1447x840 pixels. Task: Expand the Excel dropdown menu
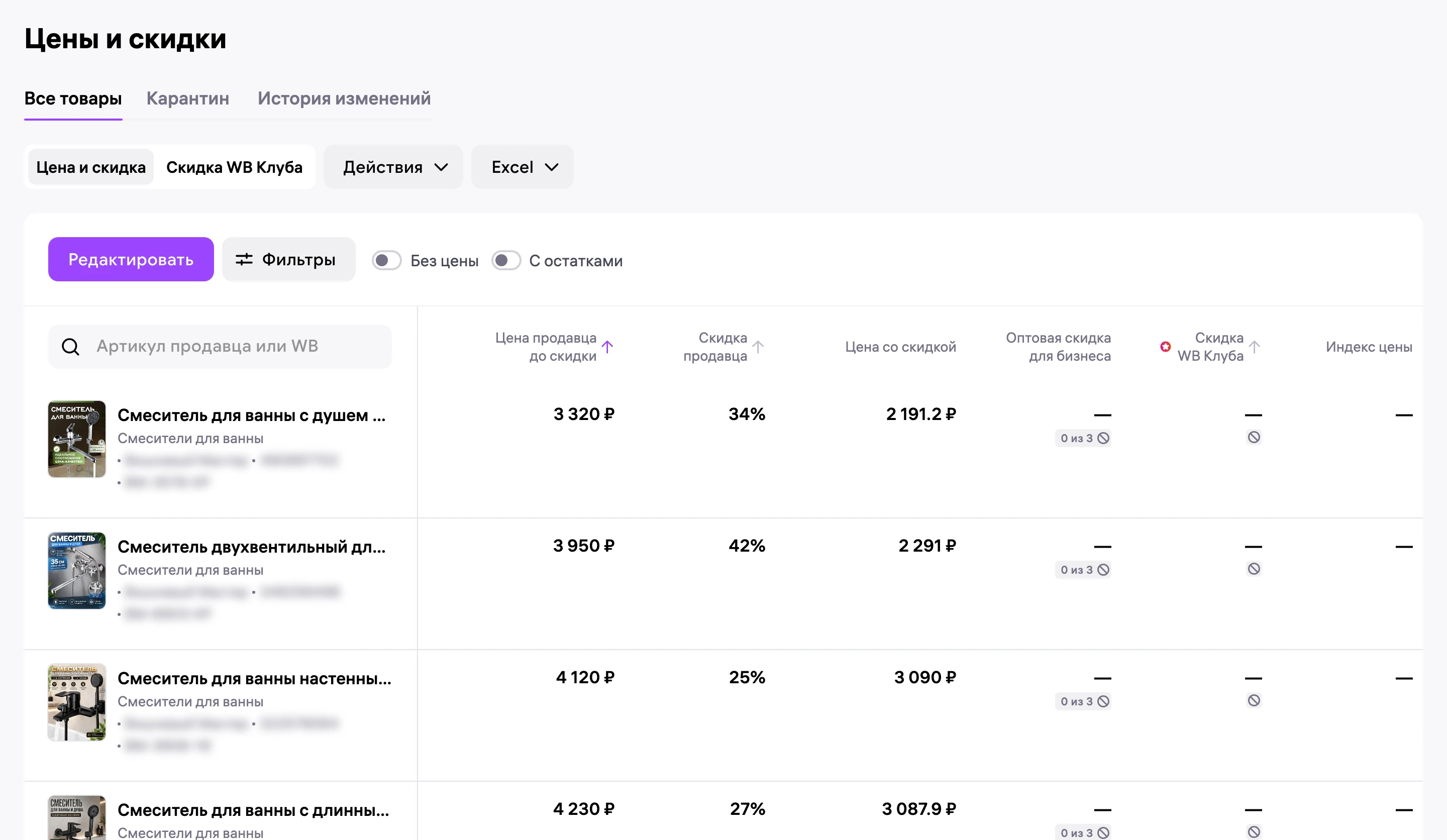pos(523,167)
